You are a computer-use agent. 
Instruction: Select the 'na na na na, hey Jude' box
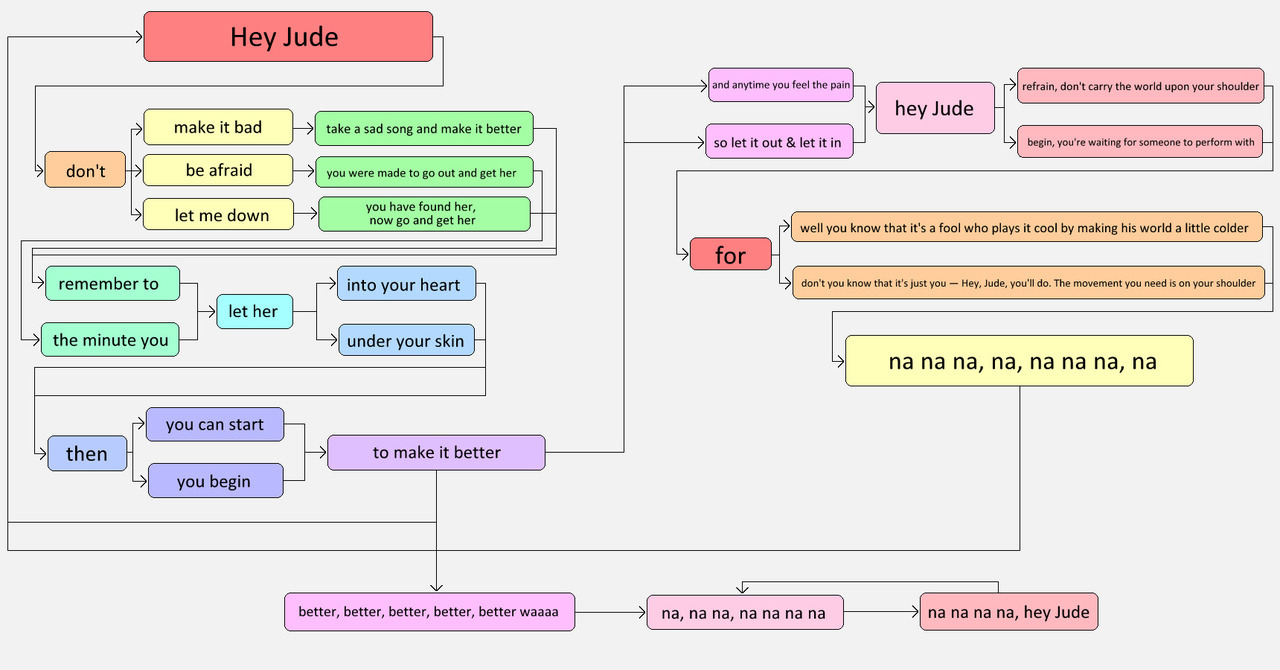pos(1008,612)
